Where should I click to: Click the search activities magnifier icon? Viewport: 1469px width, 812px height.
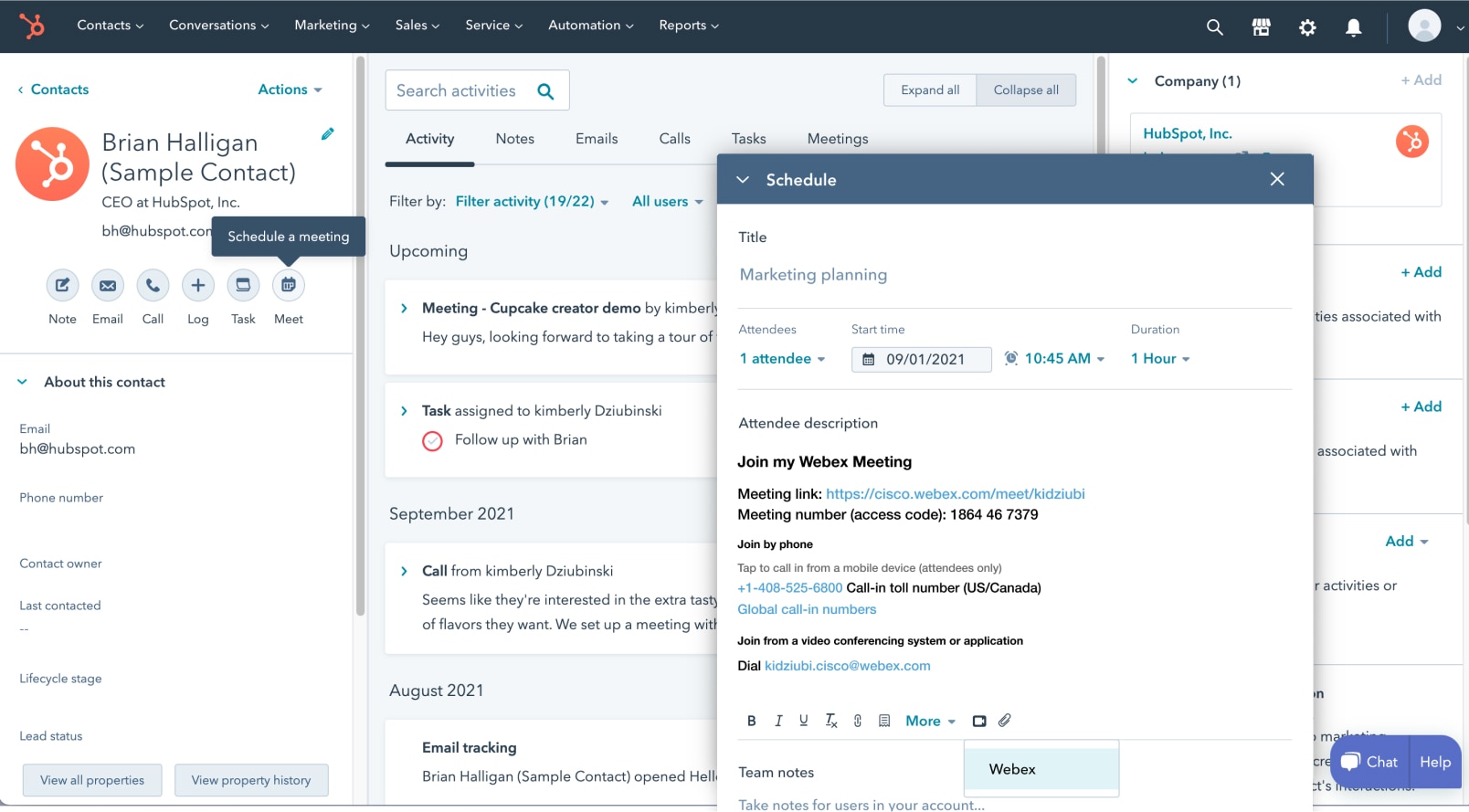point(545,90)
